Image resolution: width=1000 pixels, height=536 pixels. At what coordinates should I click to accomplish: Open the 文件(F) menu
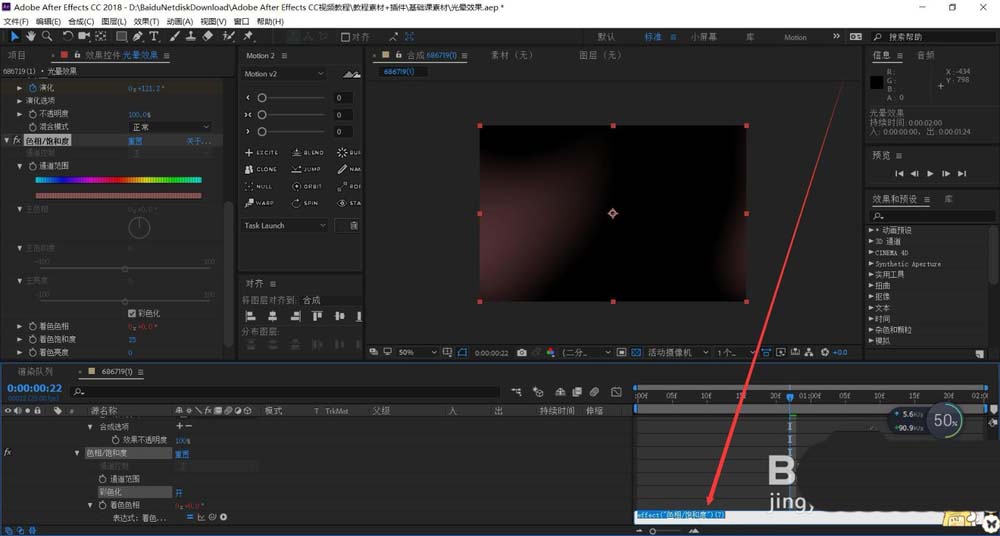pos(16,21)
